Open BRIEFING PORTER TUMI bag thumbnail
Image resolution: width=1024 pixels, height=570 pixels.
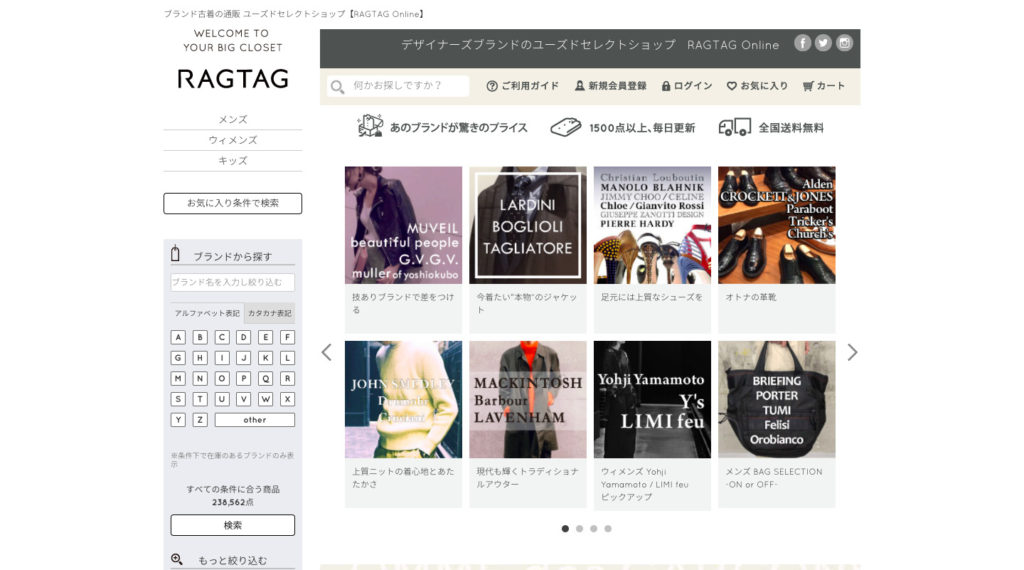(x=776, y=400)
